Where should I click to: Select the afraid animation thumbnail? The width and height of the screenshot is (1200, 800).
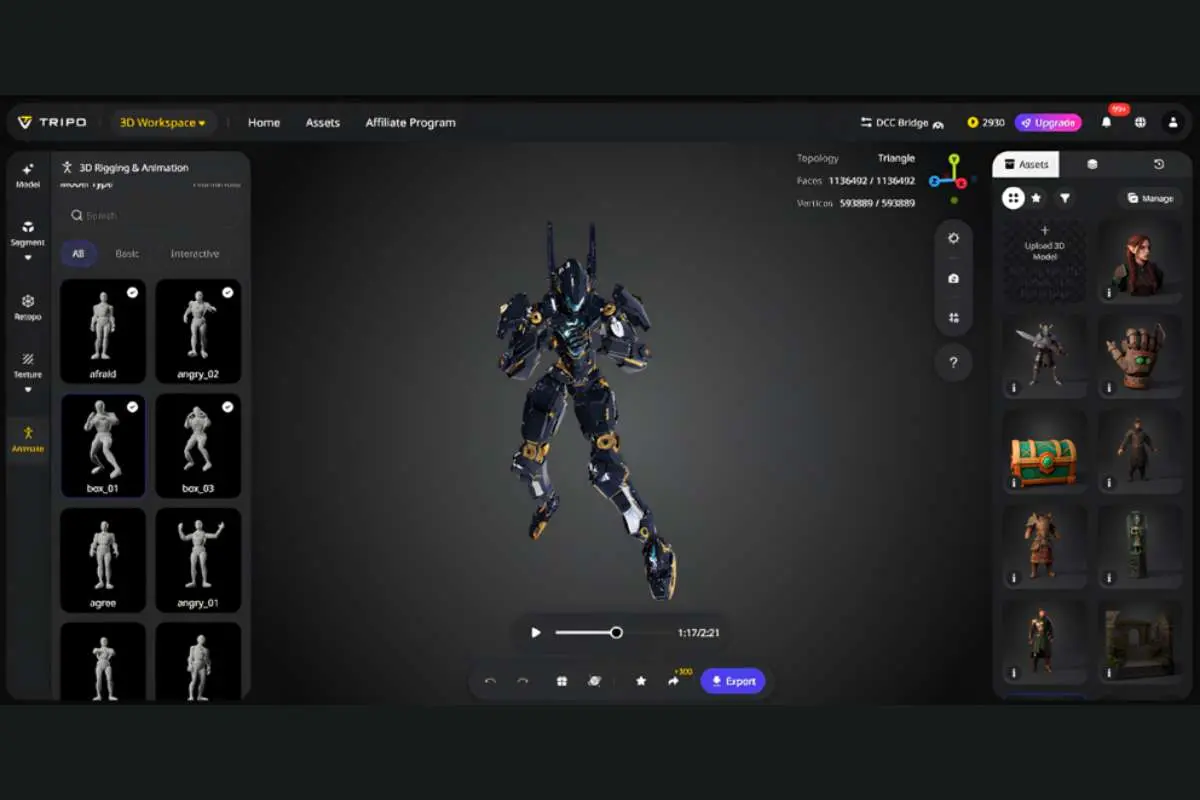click(103, 331)
